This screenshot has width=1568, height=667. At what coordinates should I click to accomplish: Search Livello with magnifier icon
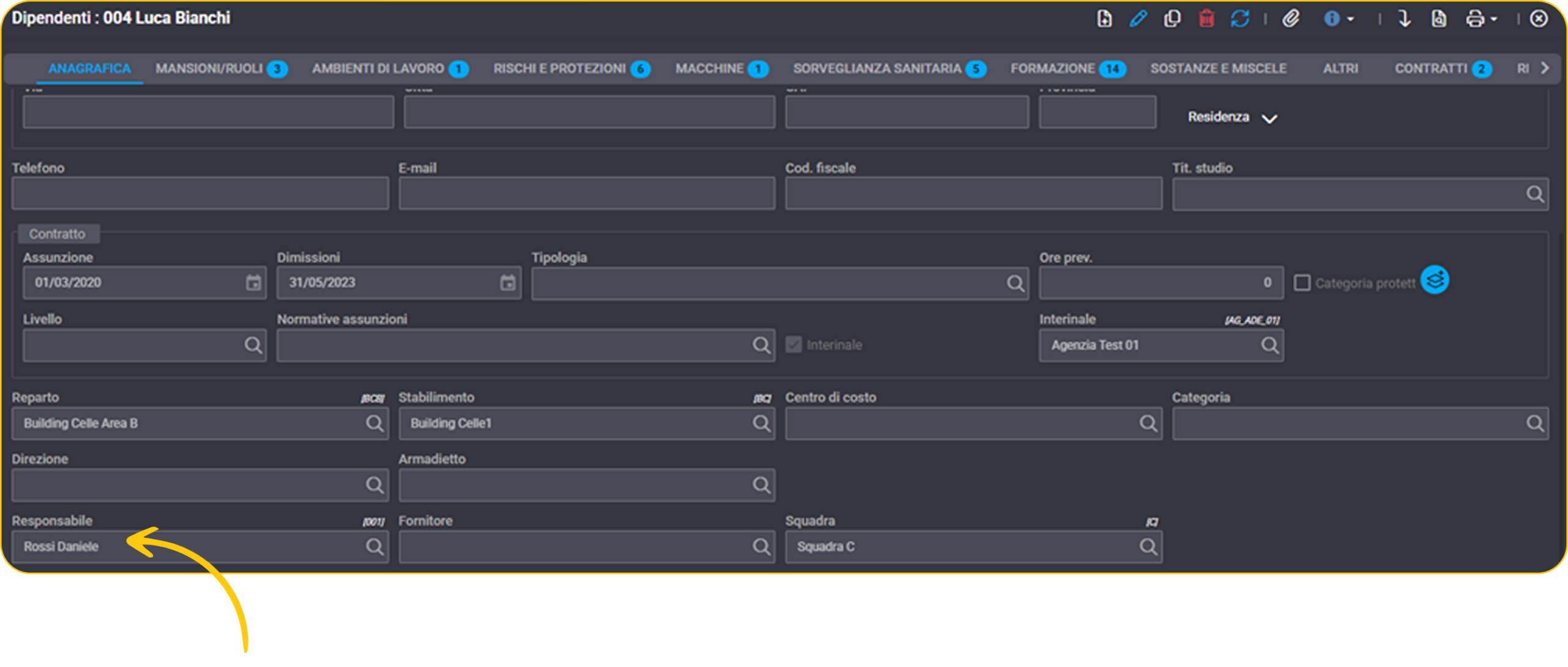coord(253,345)
